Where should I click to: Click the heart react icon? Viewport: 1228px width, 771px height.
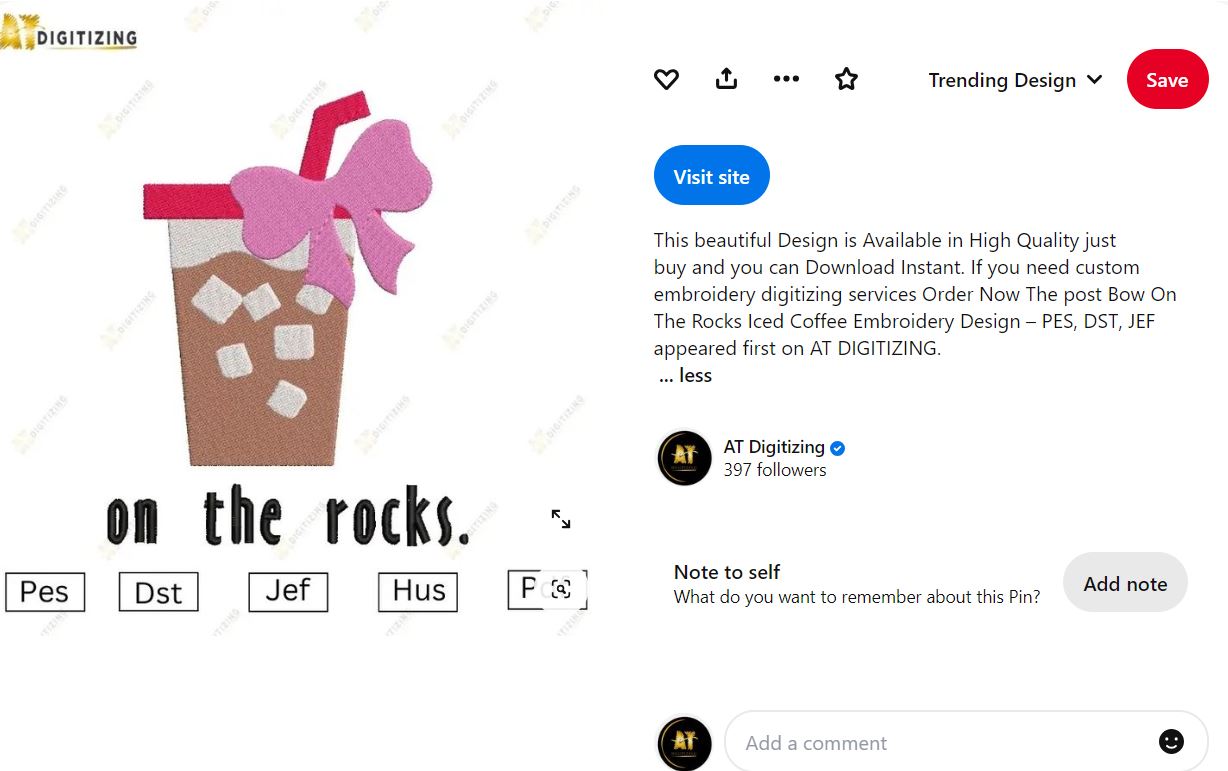pyautogui.click(x=666, y=79)
